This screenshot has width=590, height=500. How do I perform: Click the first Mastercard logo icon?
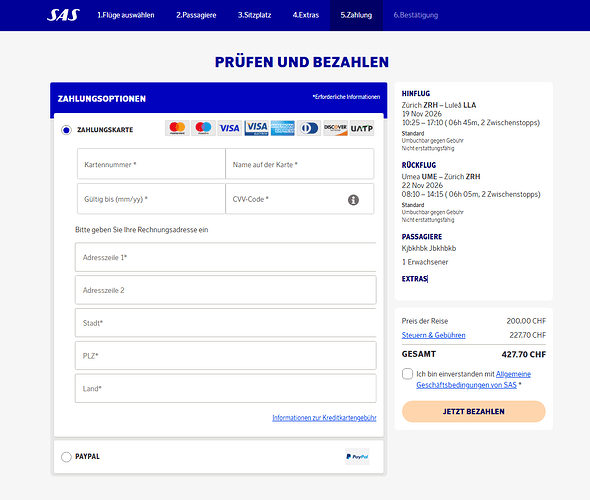click(x=177, y=128)
